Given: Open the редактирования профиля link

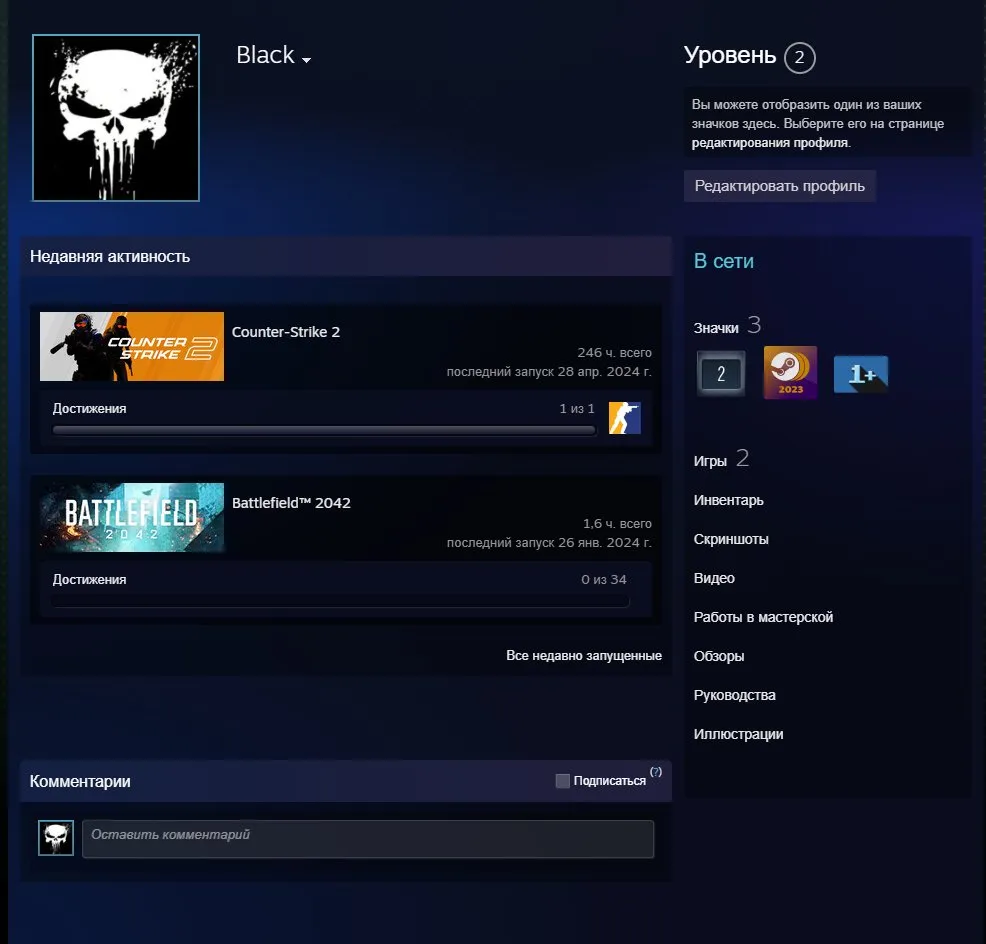Looking at the screenshot, I should coord(770,143).
